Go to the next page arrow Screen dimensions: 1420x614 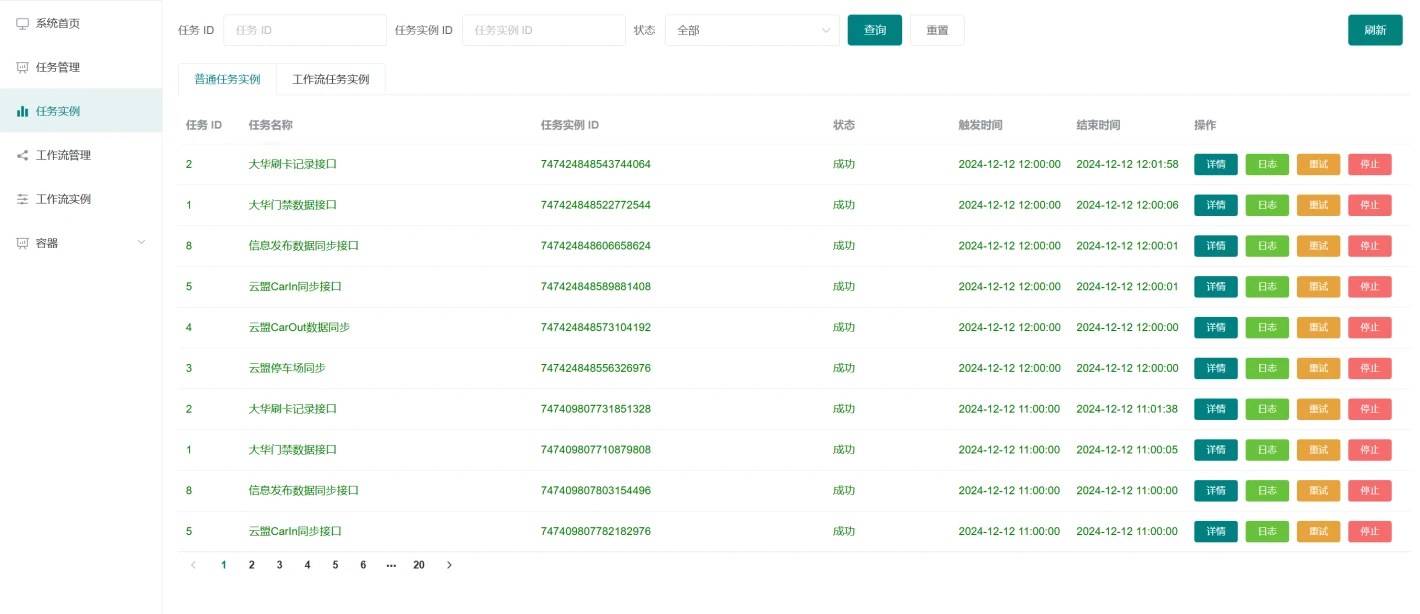click(x=449, y=565)
